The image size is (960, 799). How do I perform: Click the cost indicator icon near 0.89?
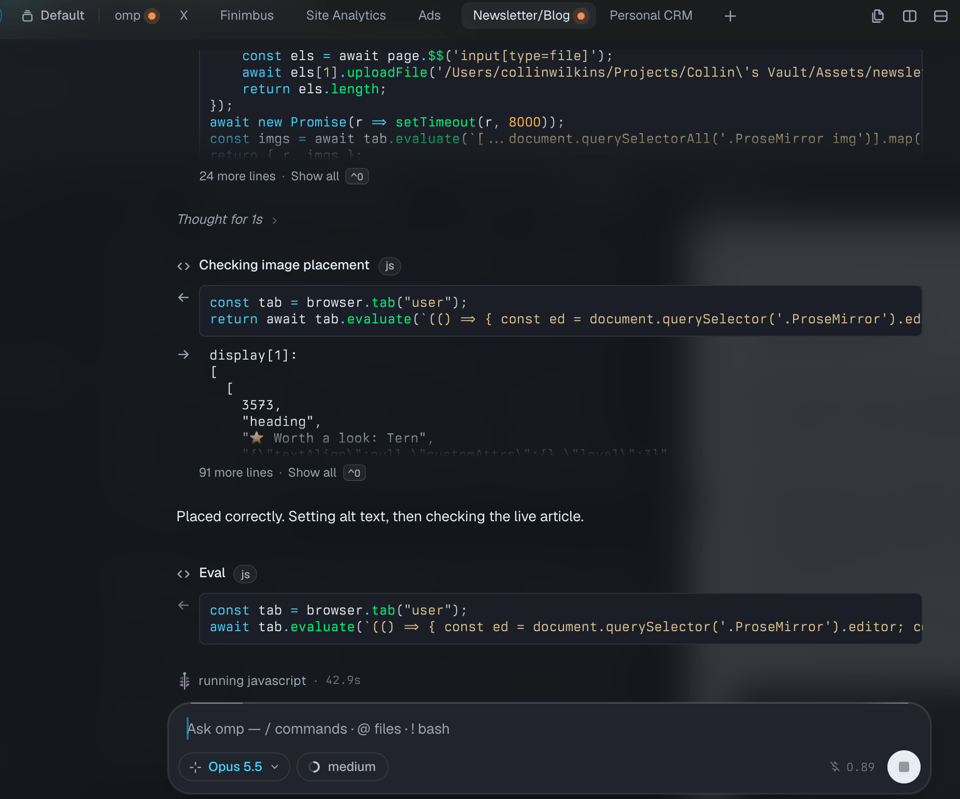(834, 767)
